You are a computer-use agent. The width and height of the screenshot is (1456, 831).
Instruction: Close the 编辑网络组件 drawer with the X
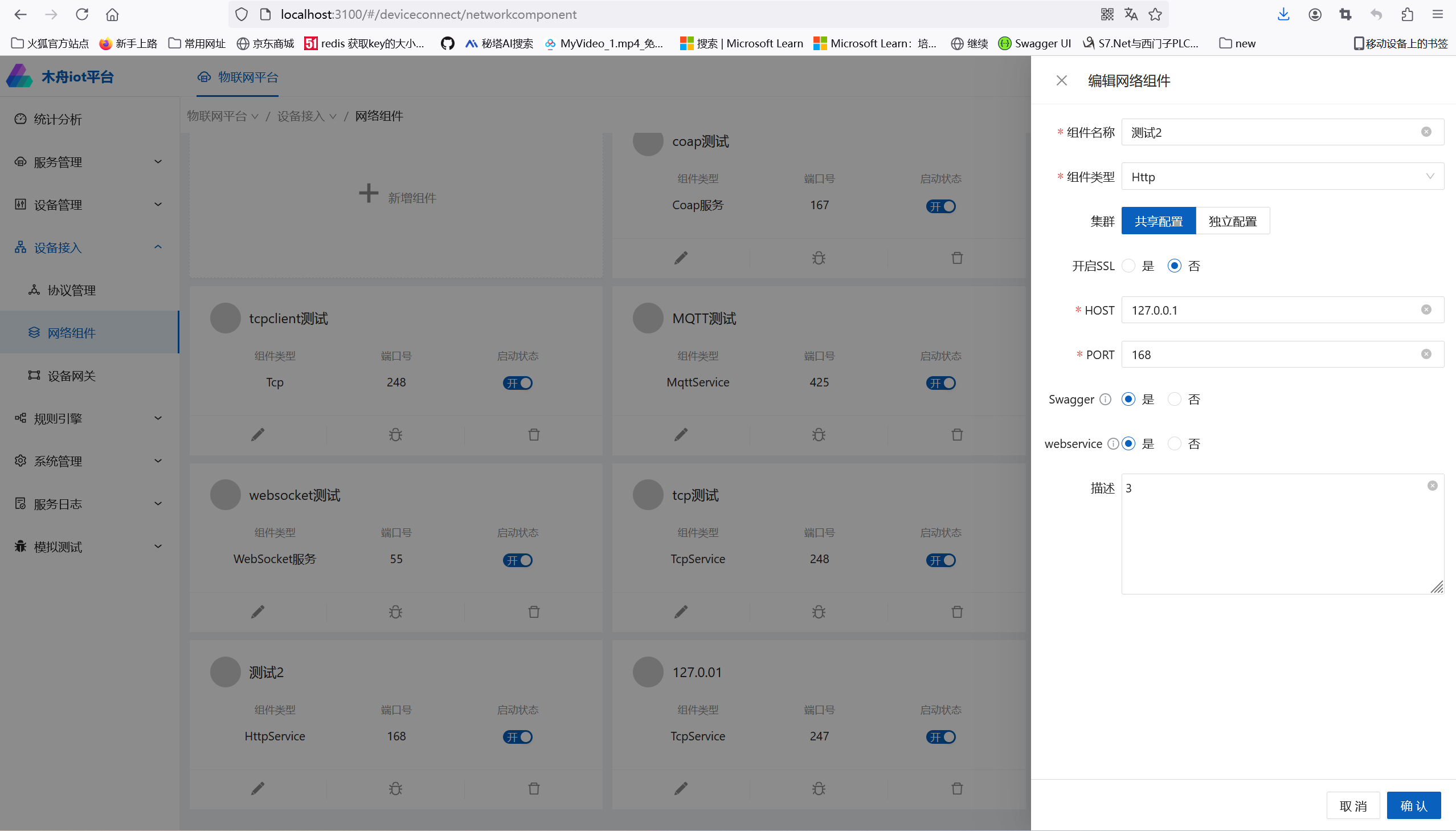coord(1061,80)
